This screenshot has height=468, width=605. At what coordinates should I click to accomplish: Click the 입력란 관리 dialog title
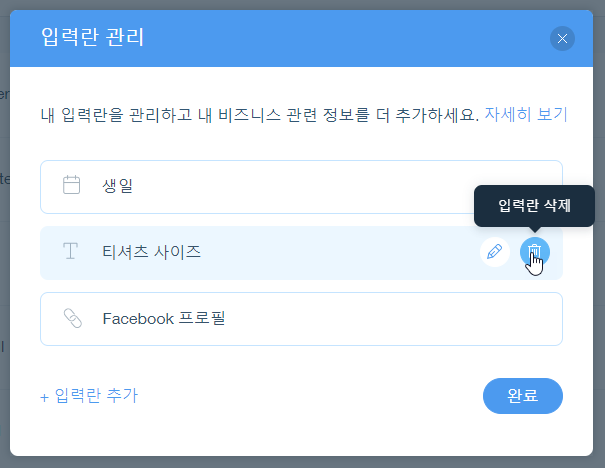pos(93,39)
